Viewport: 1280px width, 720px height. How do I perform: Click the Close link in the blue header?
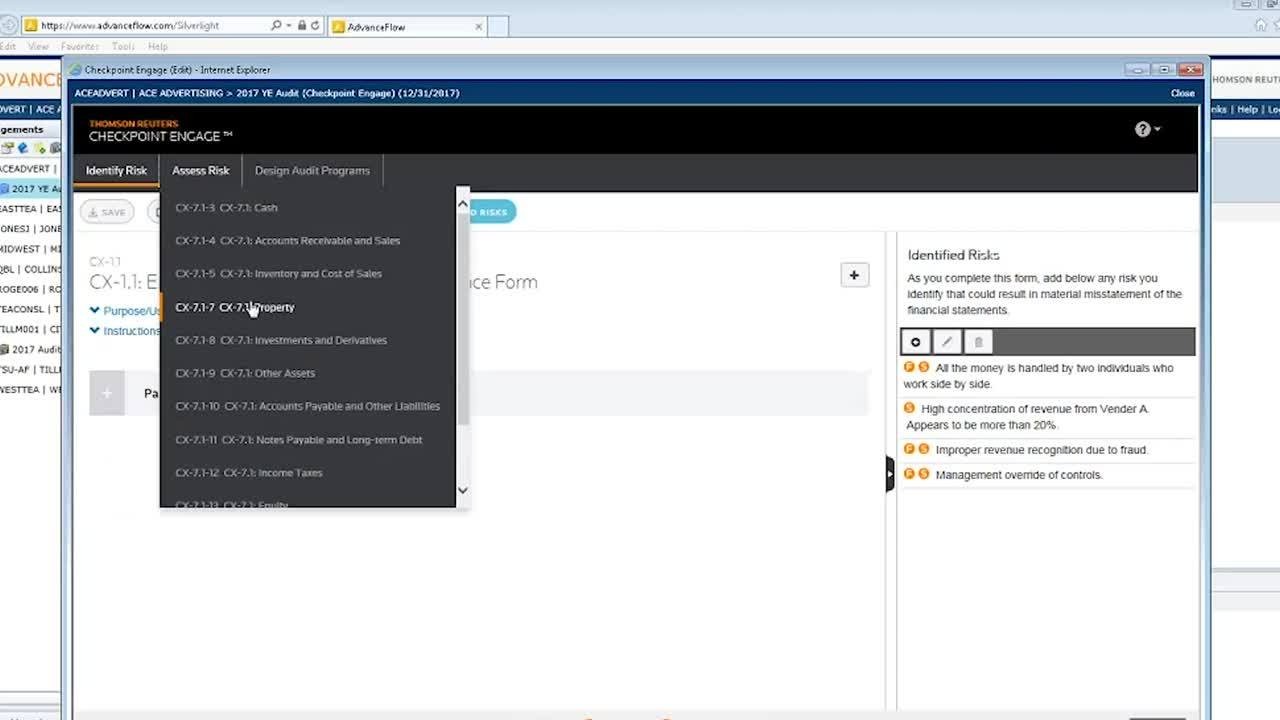tap(1182, 93)
